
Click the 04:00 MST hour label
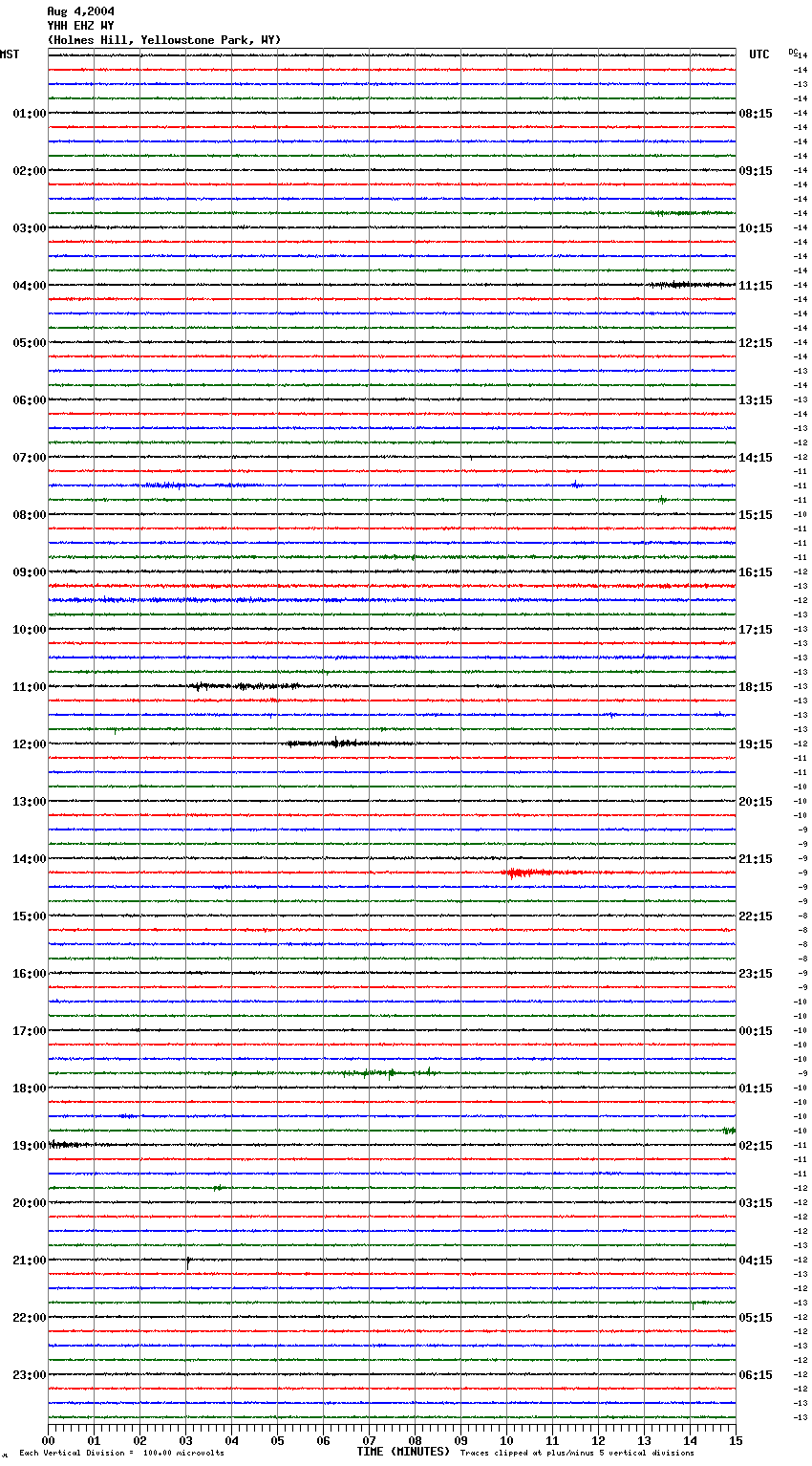click(x=30, y=286)
